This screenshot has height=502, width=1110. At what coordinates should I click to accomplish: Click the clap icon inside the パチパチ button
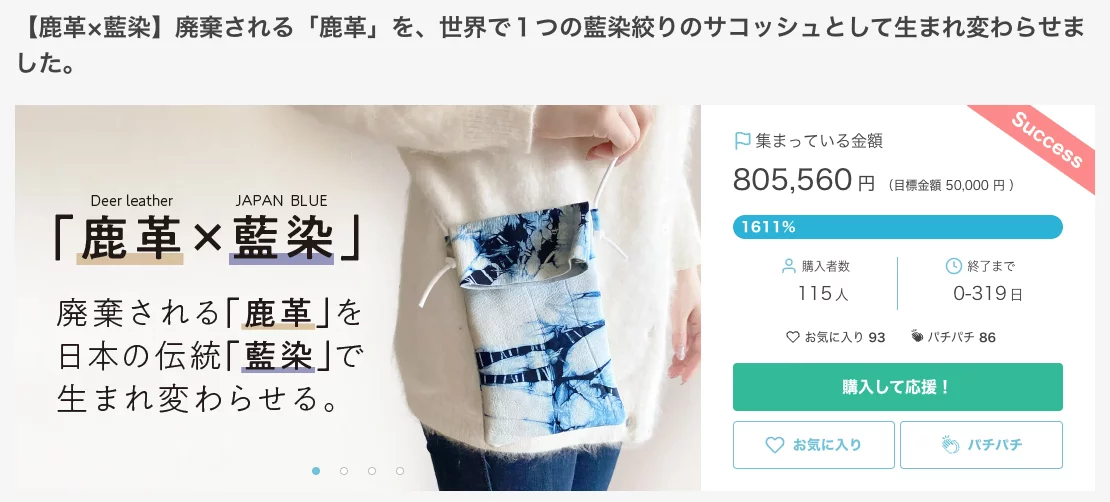(949, 445)
